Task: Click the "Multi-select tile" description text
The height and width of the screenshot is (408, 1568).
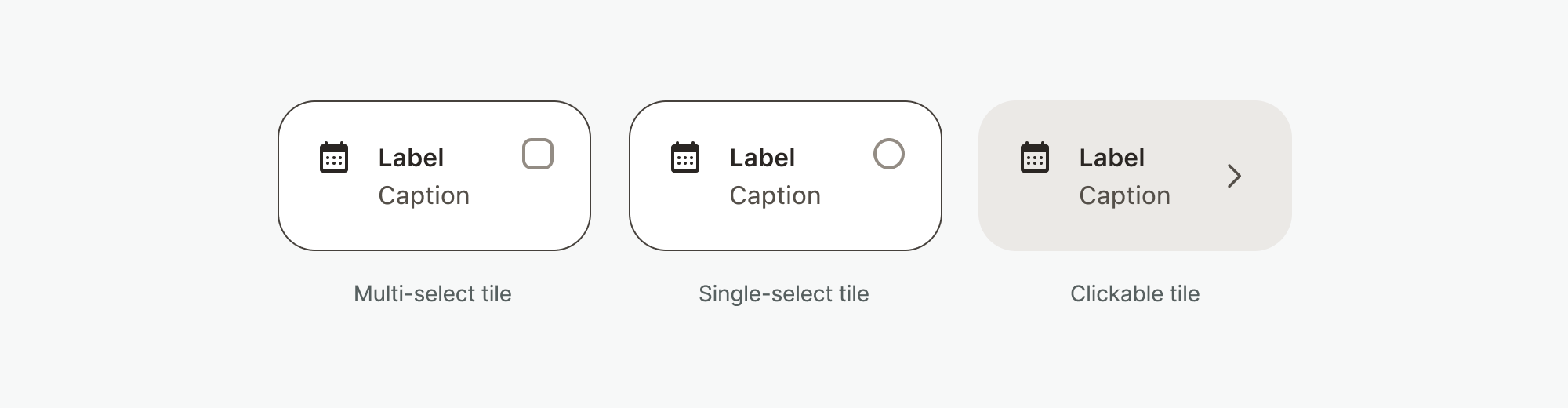Action: coord(433,293)
